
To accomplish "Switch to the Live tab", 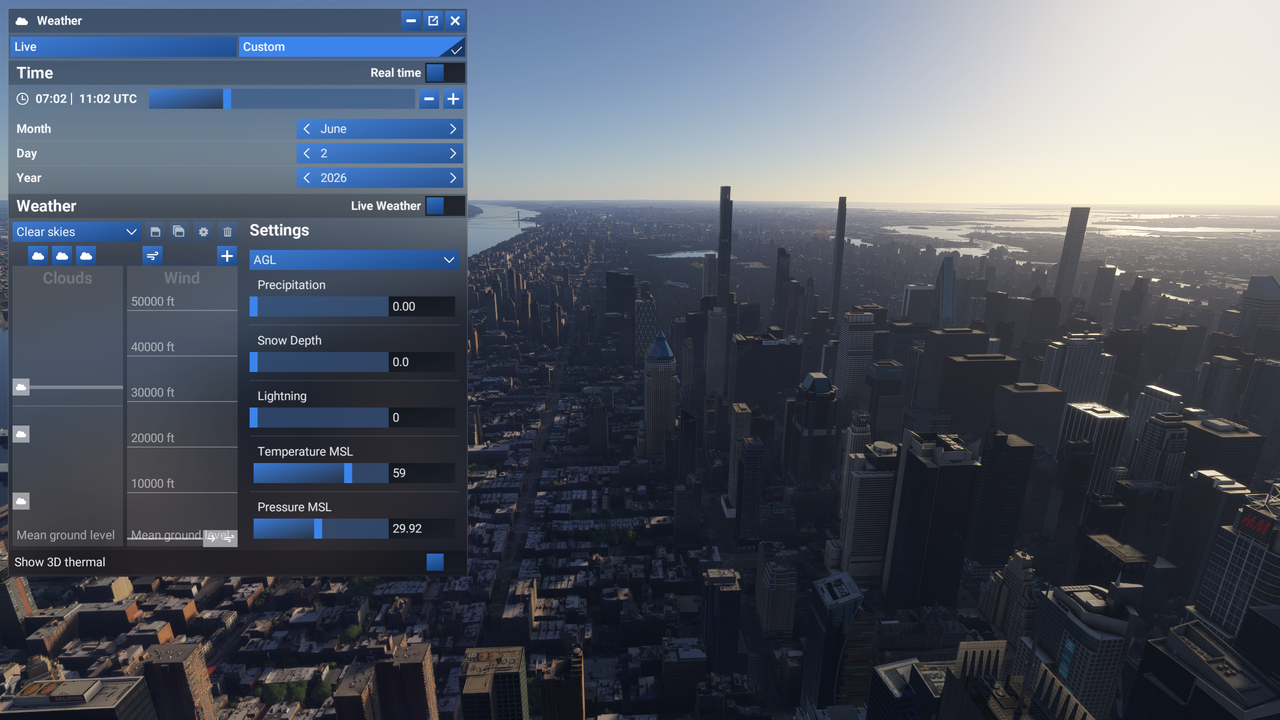I will 123,47.
